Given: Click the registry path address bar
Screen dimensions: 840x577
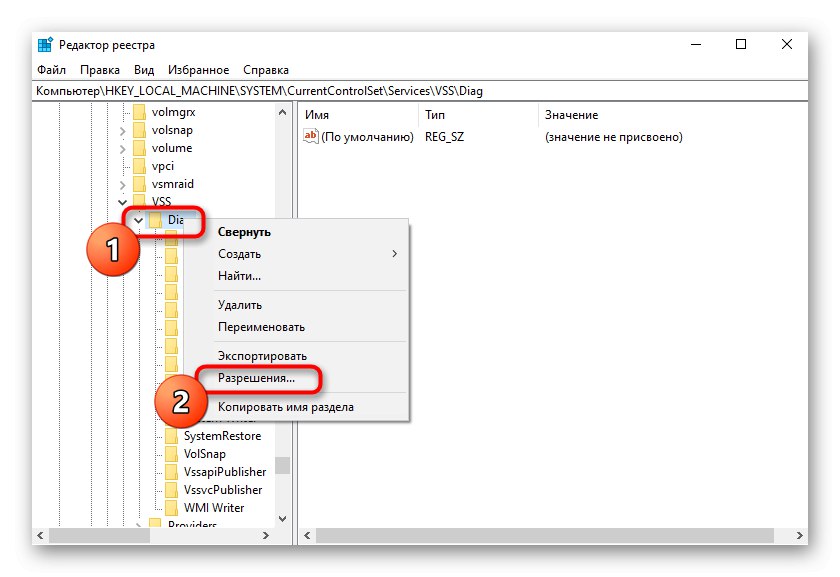Looking at the screenshot, I should [x=420, y=91].
